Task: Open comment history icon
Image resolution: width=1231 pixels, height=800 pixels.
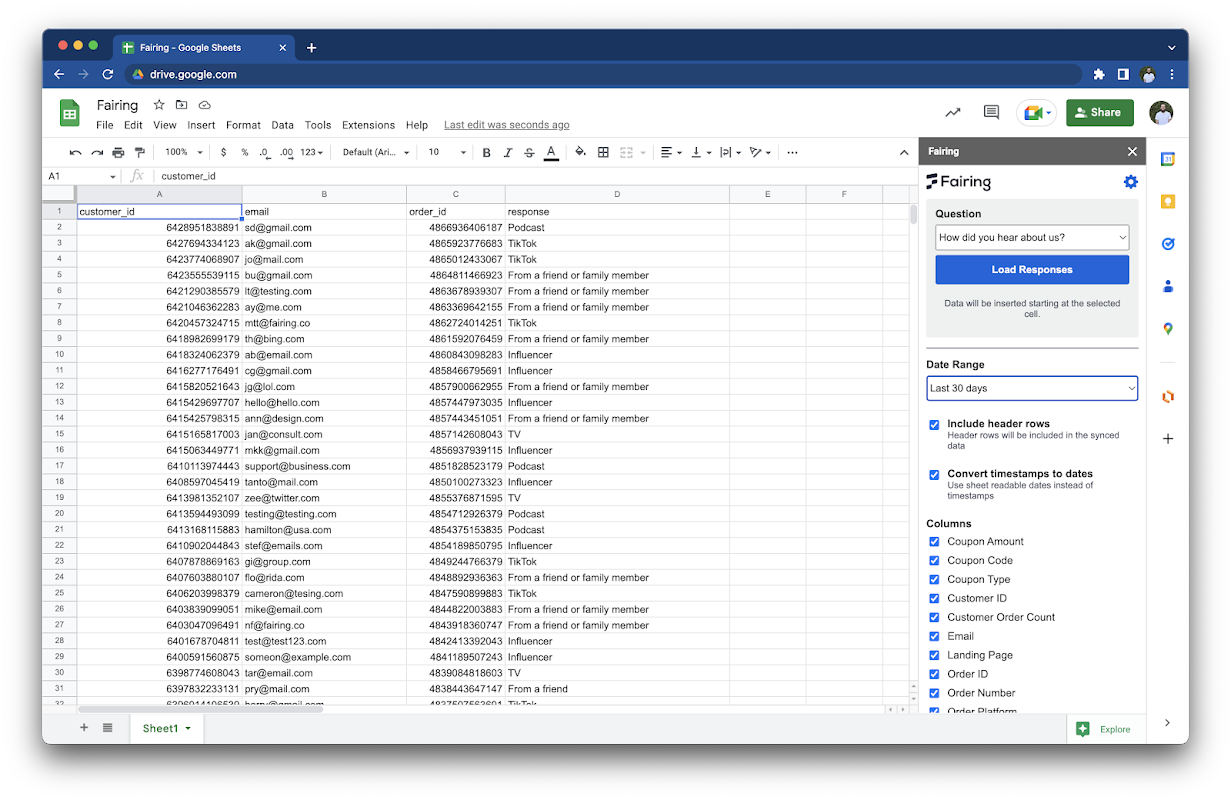Action: pos(991,113)
